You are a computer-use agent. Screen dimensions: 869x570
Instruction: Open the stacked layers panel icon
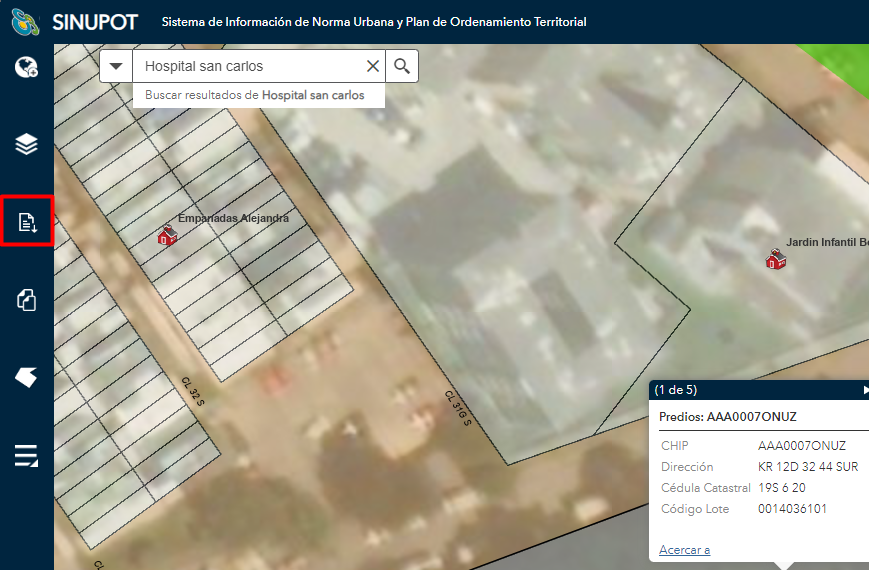tap(26, 144)
